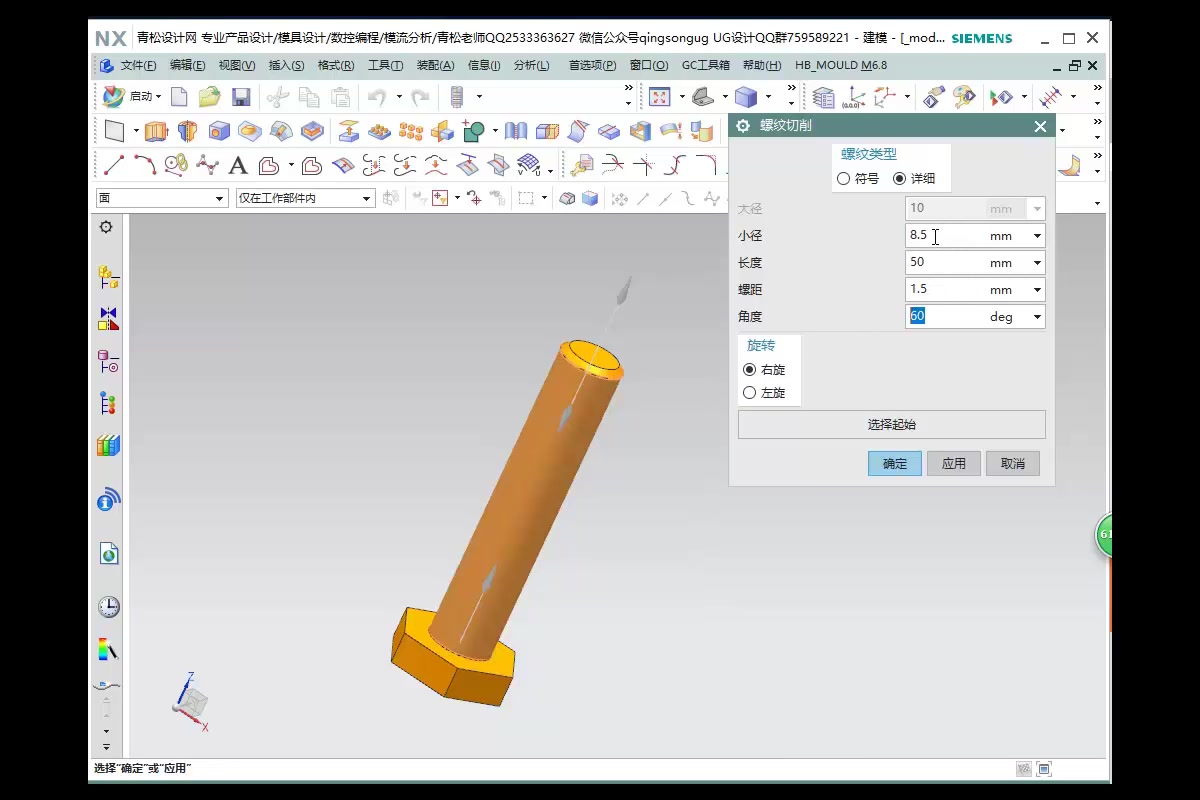Click the 选择起始 button
Screen dimensions: 1200x800
pos(891,424)
